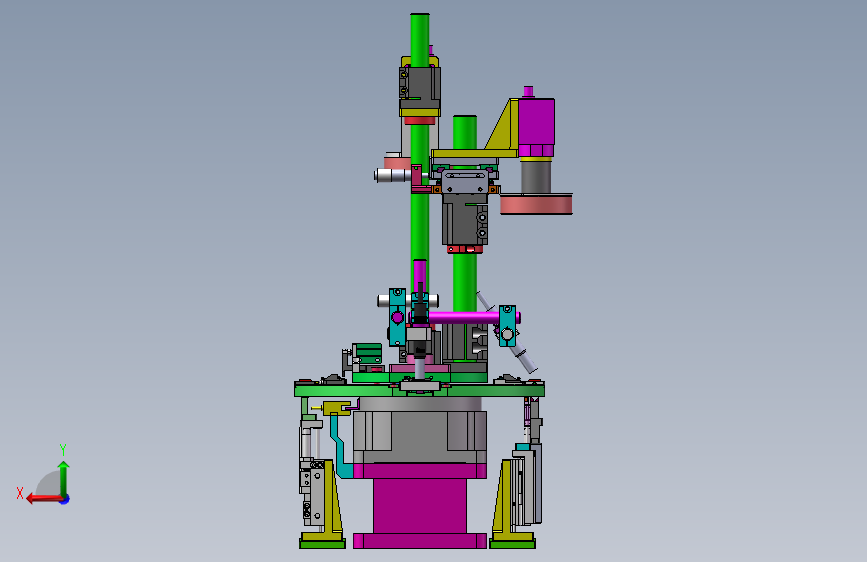The image size is (867, 562).
Task: Select the red collar below the gray slide block
Action: 464,249
